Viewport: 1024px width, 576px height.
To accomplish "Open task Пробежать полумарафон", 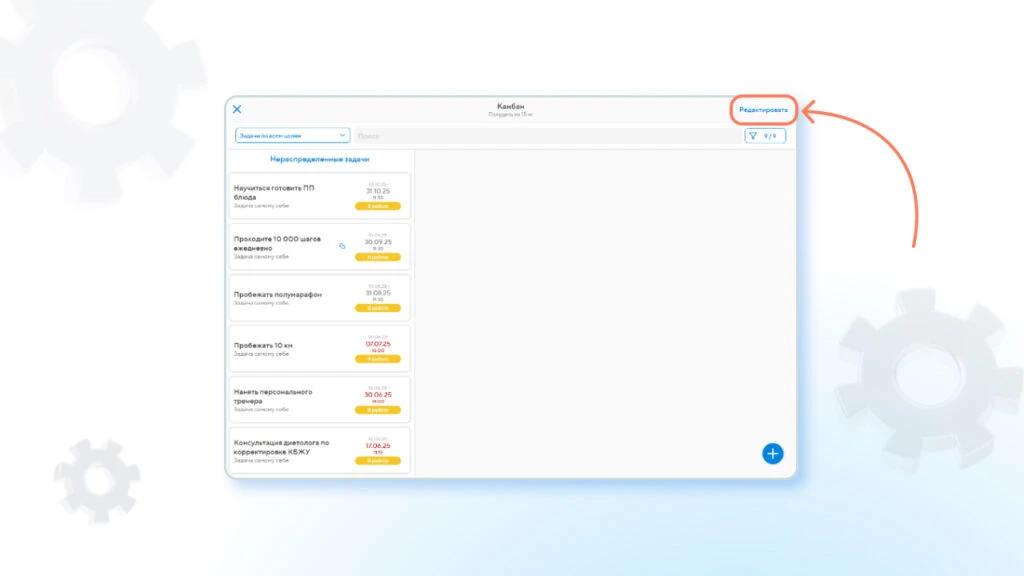I will click(x=319, y=298).
